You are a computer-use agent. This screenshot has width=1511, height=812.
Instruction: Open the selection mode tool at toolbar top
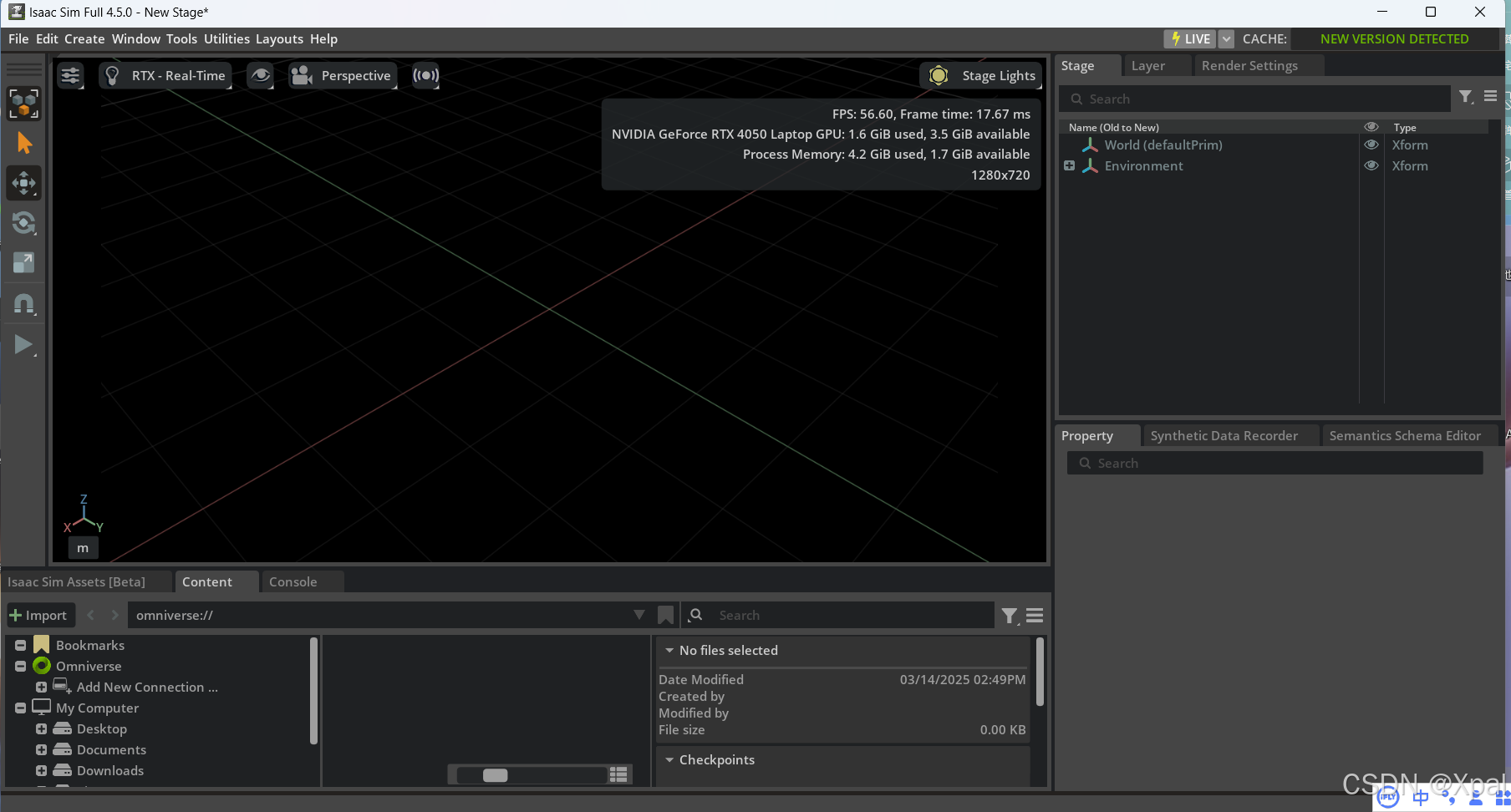point(23,104)
